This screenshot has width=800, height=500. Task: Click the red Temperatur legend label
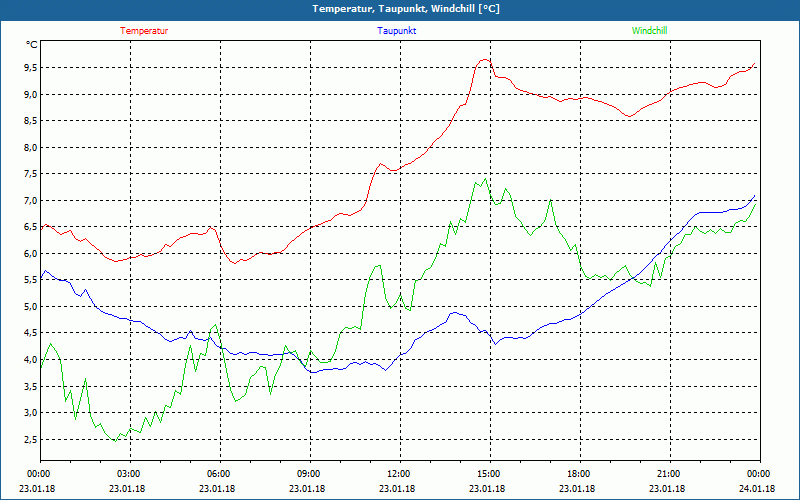144,31
